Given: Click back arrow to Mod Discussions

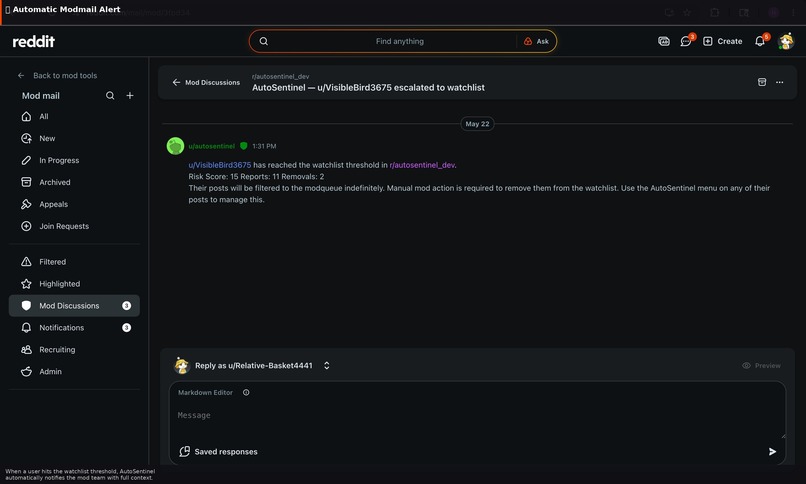Looking at the screenshot, I should [176, 82].
